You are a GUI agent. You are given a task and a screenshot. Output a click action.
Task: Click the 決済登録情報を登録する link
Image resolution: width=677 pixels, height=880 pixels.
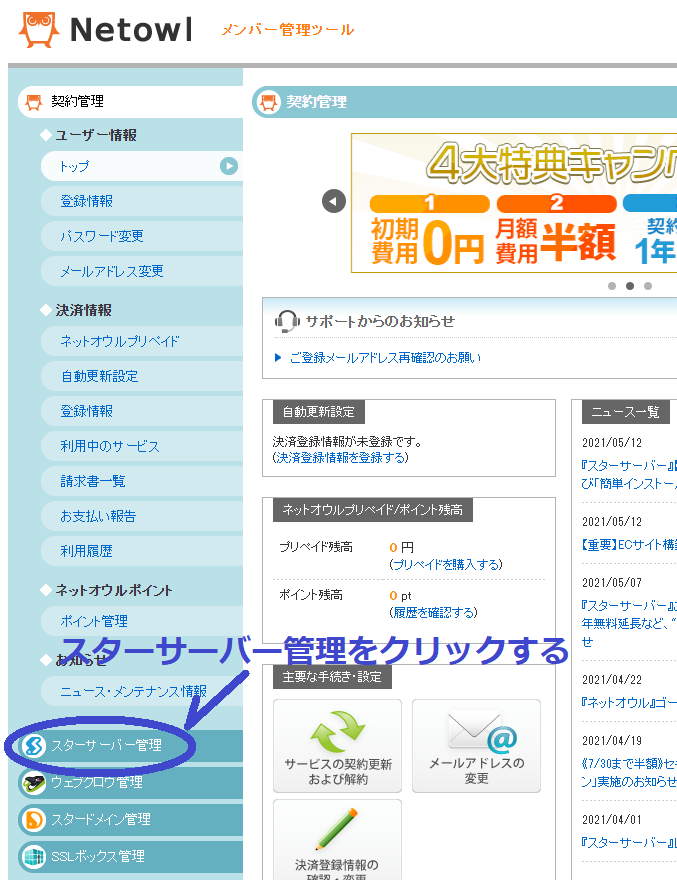coord(340,457)
